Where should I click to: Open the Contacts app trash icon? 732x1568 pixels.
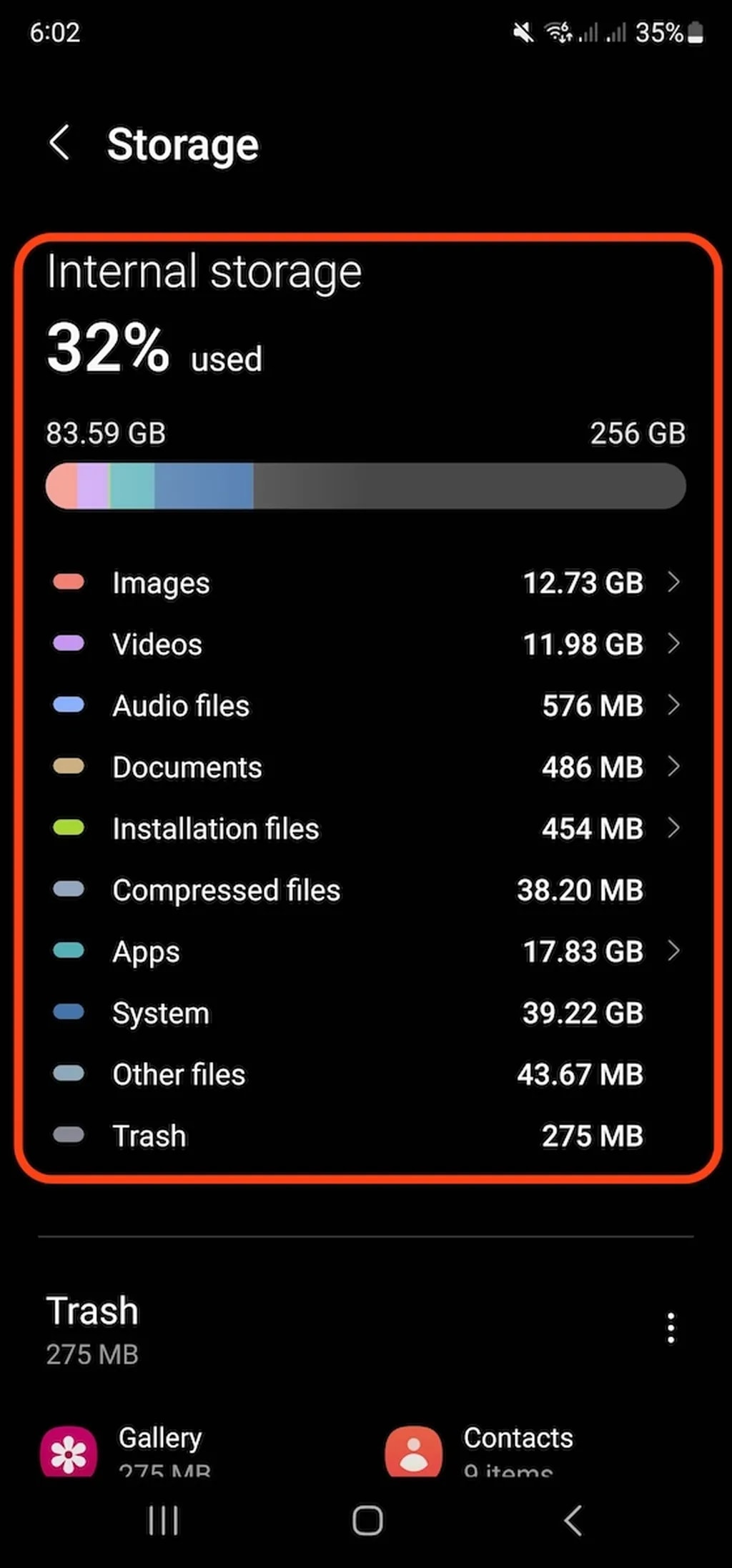click(413, 1452)
